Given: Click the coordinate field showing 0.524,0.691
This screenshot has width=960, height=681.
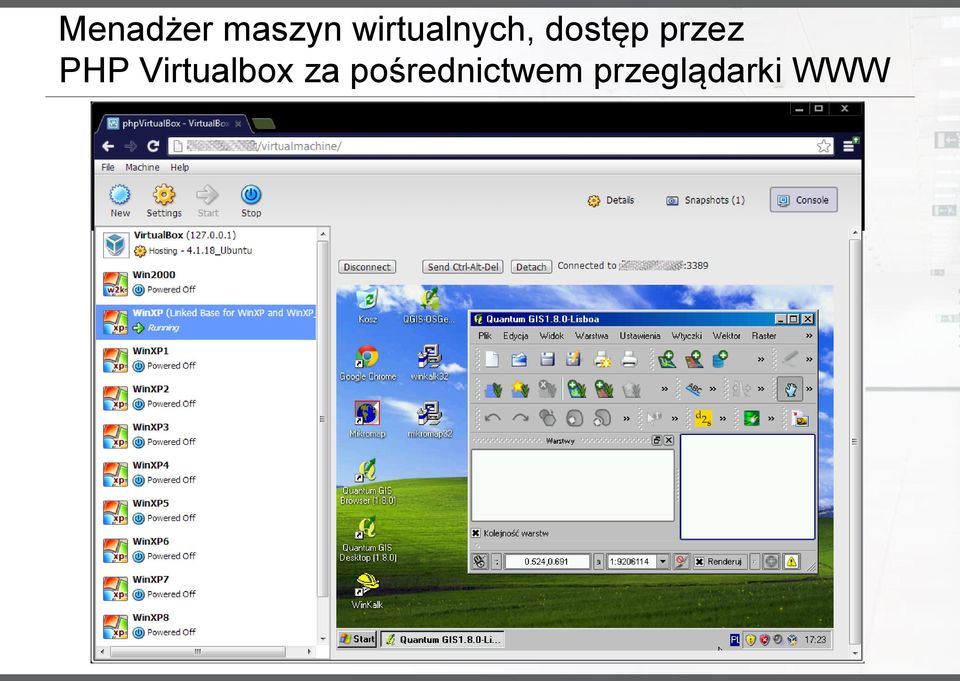Looking at the screenshot, I should (x=547, y=562).
